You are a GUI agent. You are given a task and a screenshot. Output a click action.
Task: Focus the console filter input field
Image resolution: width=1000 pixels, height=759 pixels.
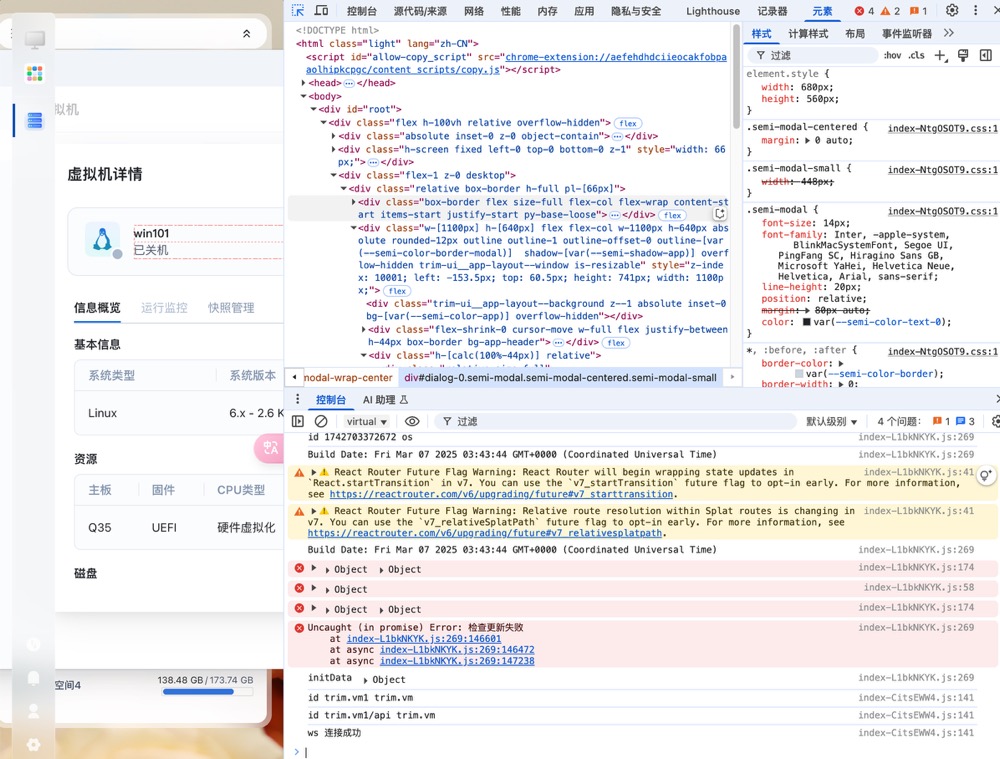pyautogui.click(x=615, y=422)
